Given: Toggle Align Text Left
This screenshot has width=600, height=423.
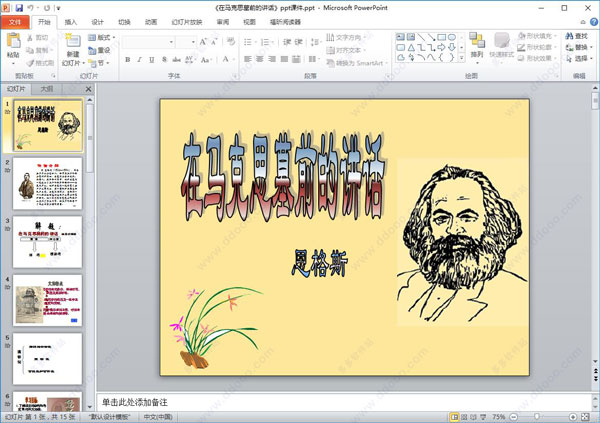Looking at the screenshot, I should (248, 59).
